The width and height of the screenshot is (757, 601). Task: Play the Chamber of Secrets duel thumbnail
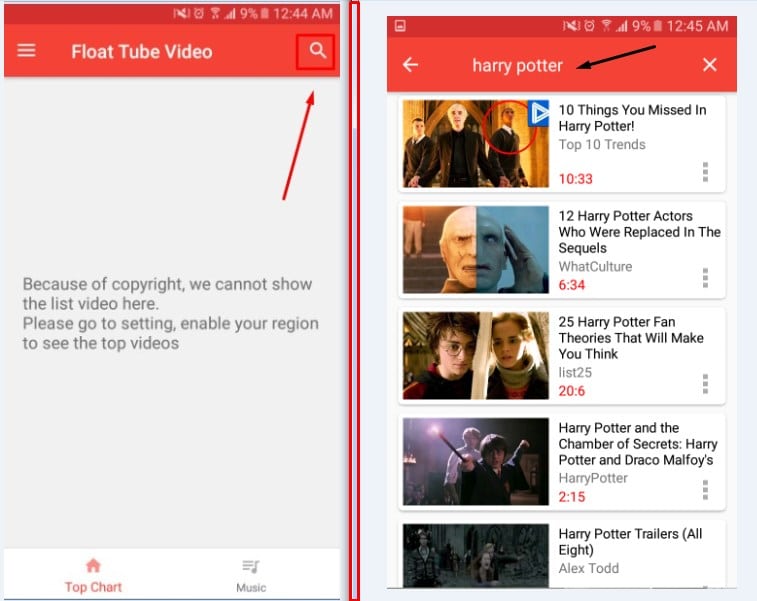pyautogui.click(x=476, y=462)
